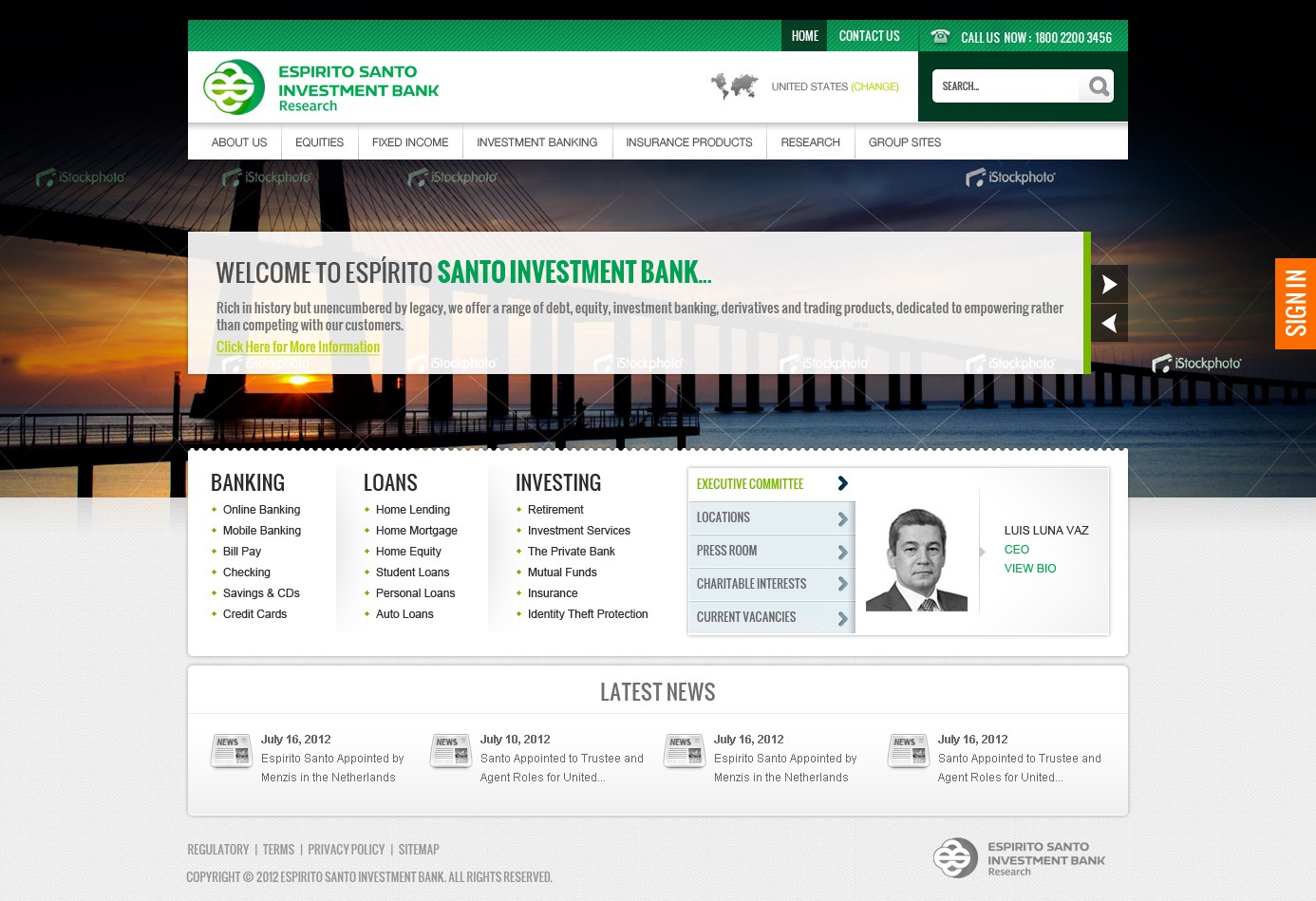Image resolution: width=1316 pixels, height=901 pixels.
Task: Open the Auto Loans link
Action: [x=404, y=614]
